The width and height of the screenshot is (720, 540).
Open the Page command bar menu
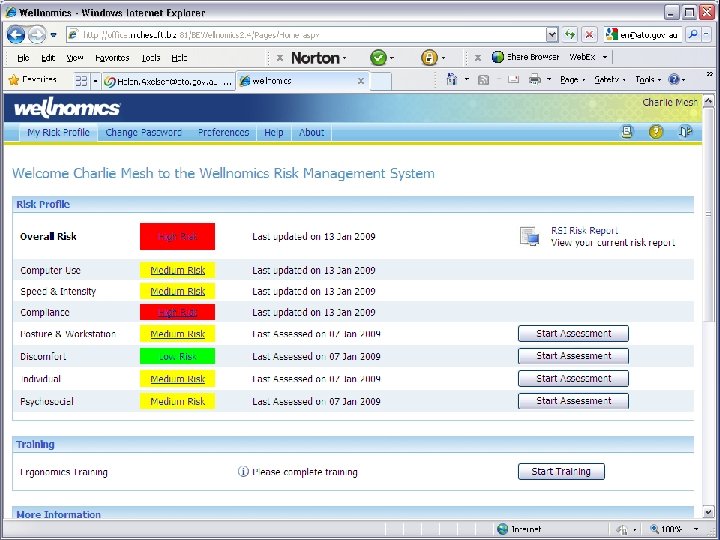(x=573, y=80)
